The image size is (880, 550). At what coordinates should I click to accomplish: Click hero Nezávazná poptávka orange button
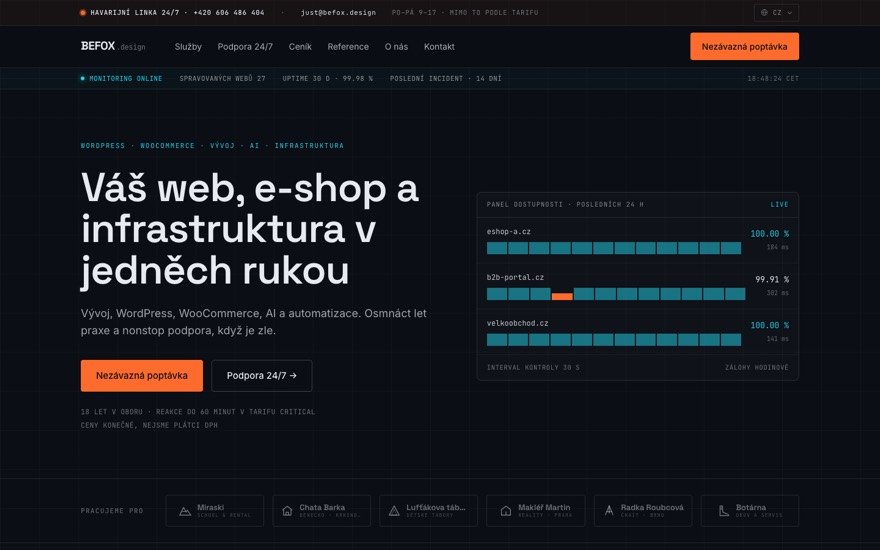[x=142, y=375]
